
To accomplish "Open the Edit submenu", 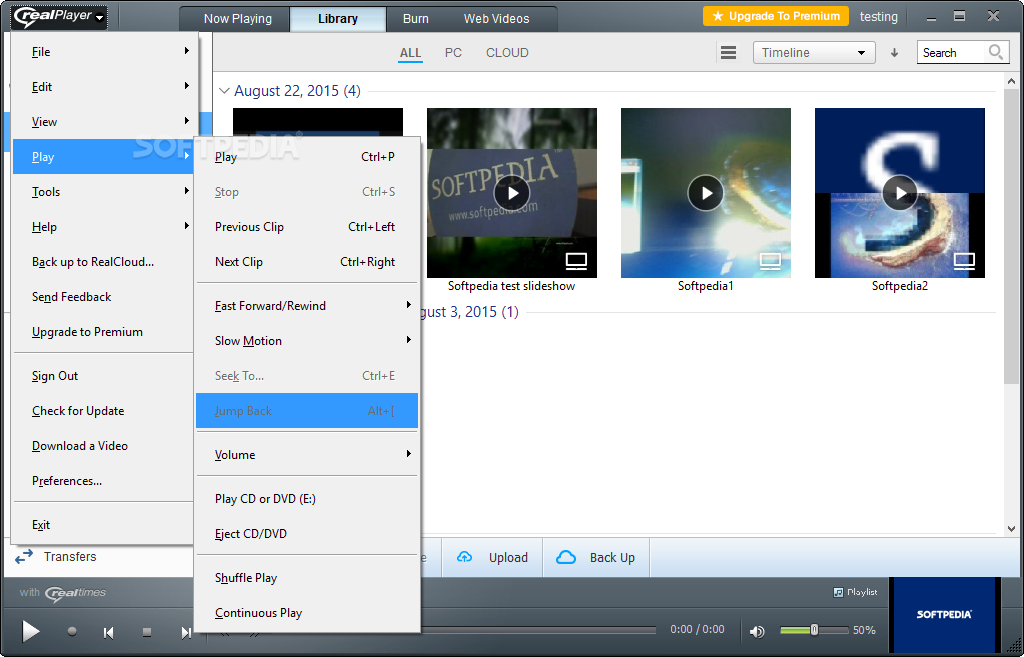I will 103,87.
